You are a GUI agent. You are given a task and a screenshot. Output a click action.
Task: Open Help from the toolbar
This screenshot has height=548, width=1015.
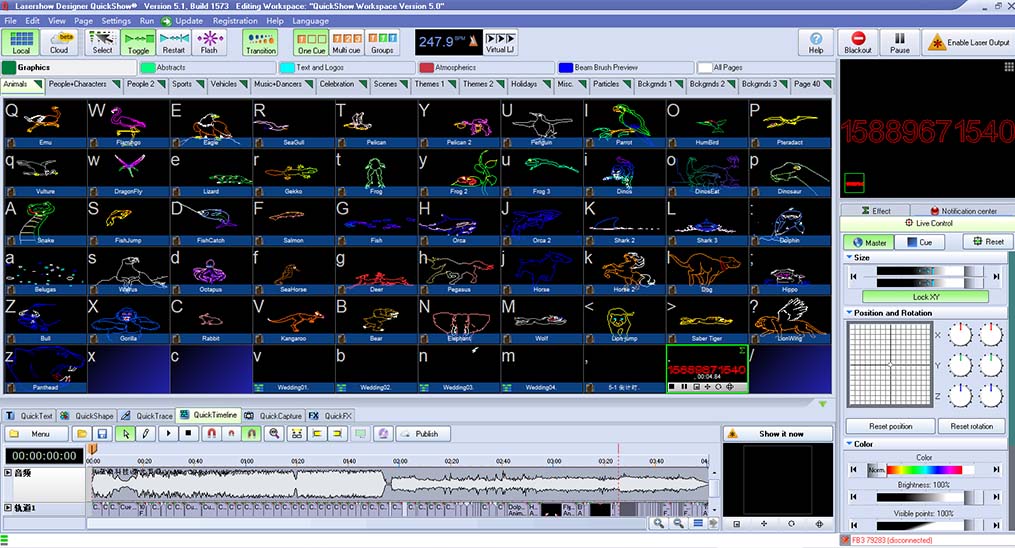816,42
